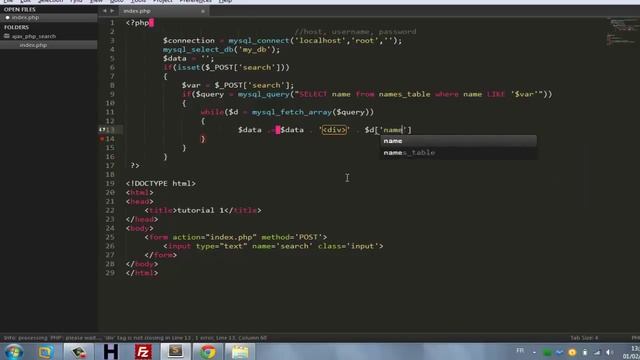The image size is (640, 360).
Task: Open the Selection menu
Action: (x=51, y=1)
